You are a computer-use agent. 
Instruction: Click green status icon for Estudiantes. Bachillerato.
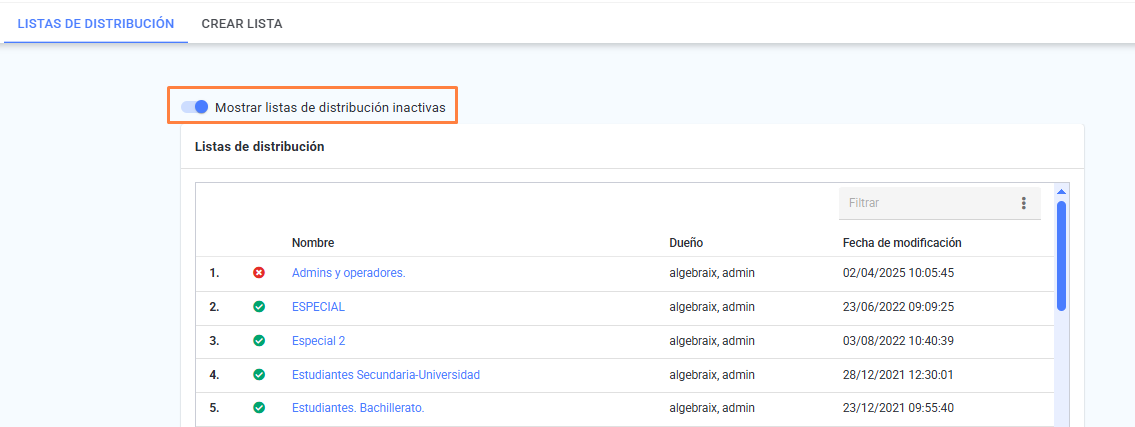coord(258,408)
